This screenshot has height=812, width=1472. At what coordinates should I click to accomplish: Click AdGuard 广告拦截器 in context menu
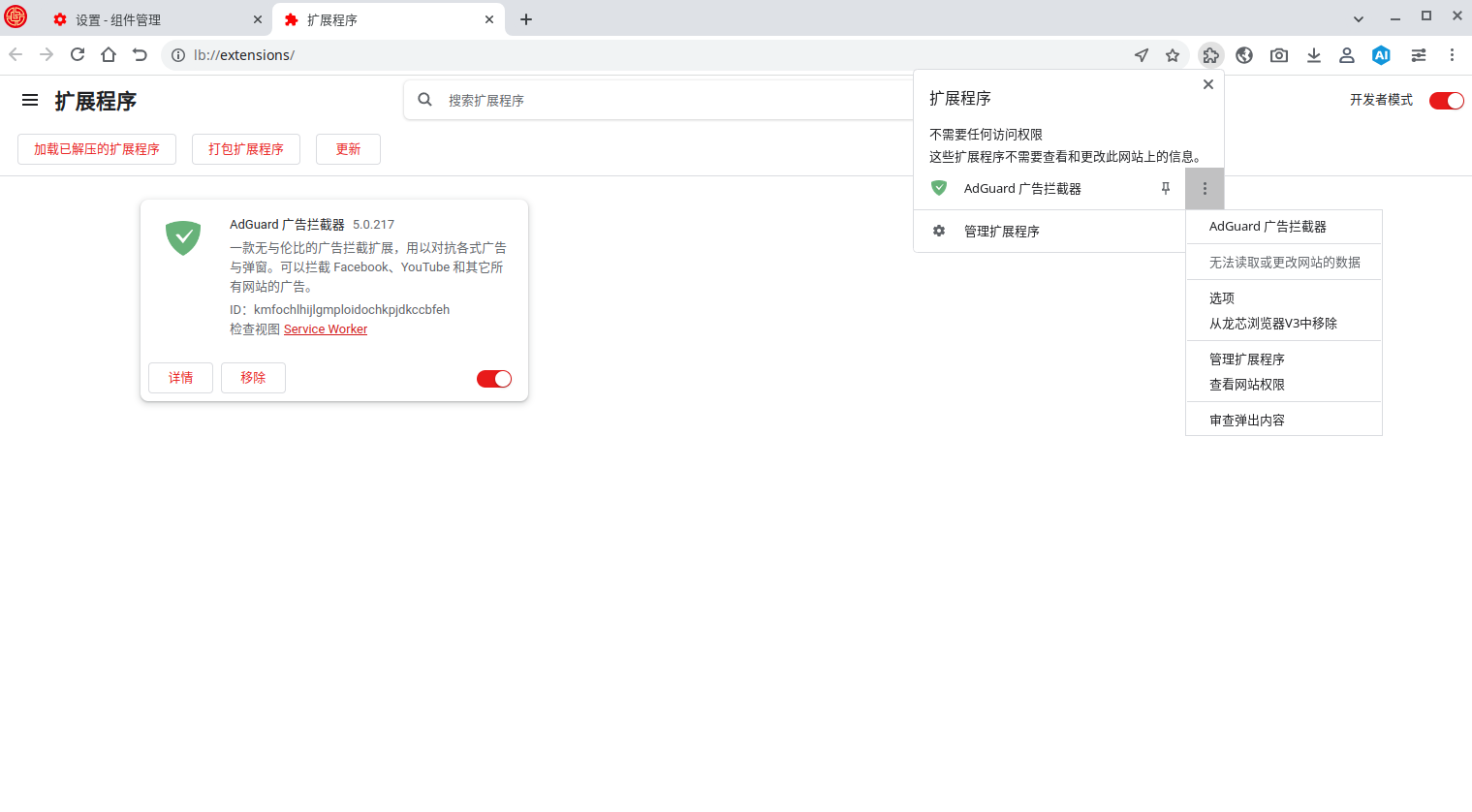1284,227
